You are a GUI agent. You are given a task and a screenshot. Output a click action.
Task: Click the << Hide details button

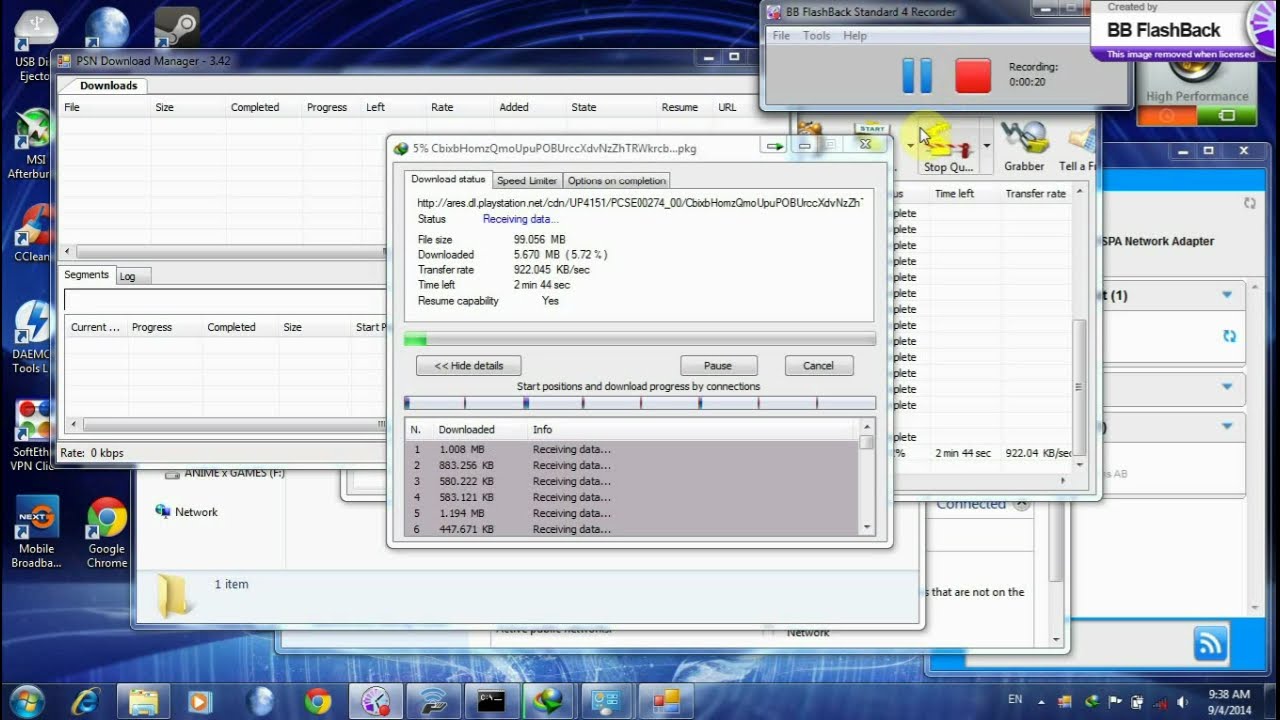468,366
